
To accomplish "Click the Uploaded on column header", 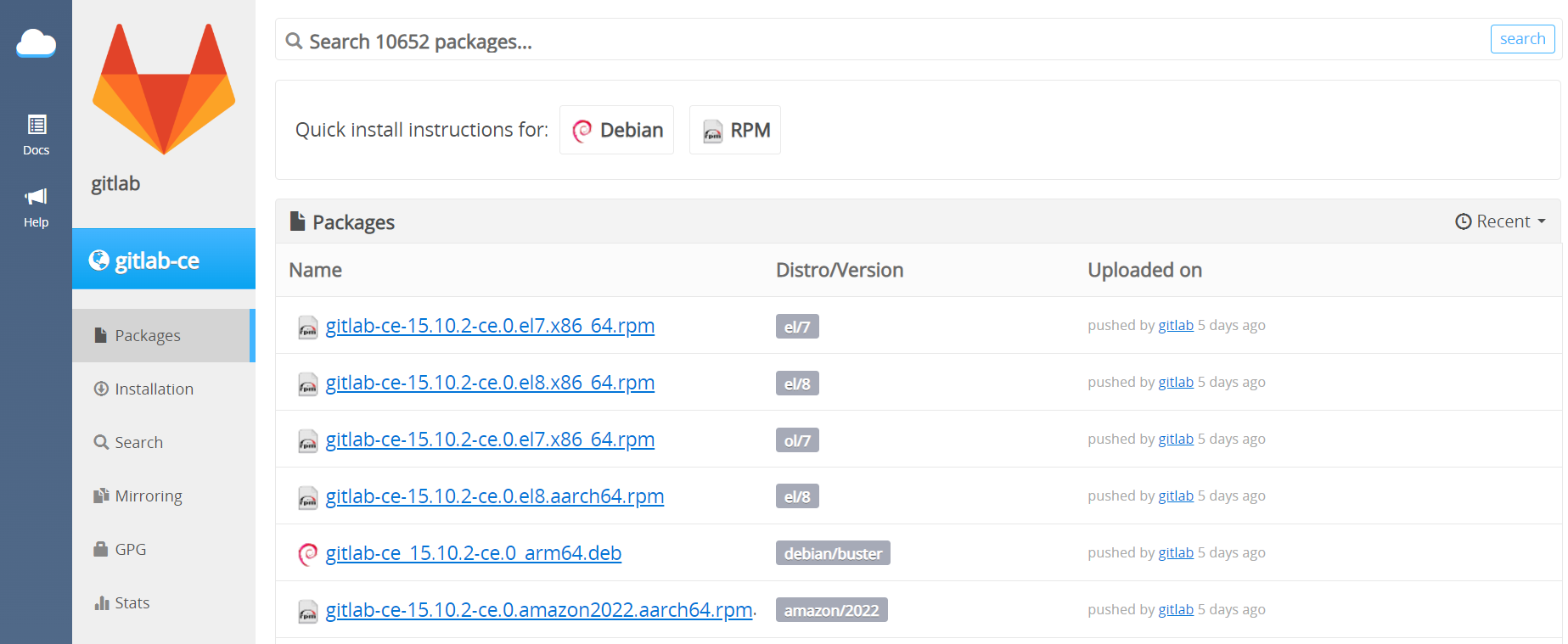I will tap(1144, 270).
